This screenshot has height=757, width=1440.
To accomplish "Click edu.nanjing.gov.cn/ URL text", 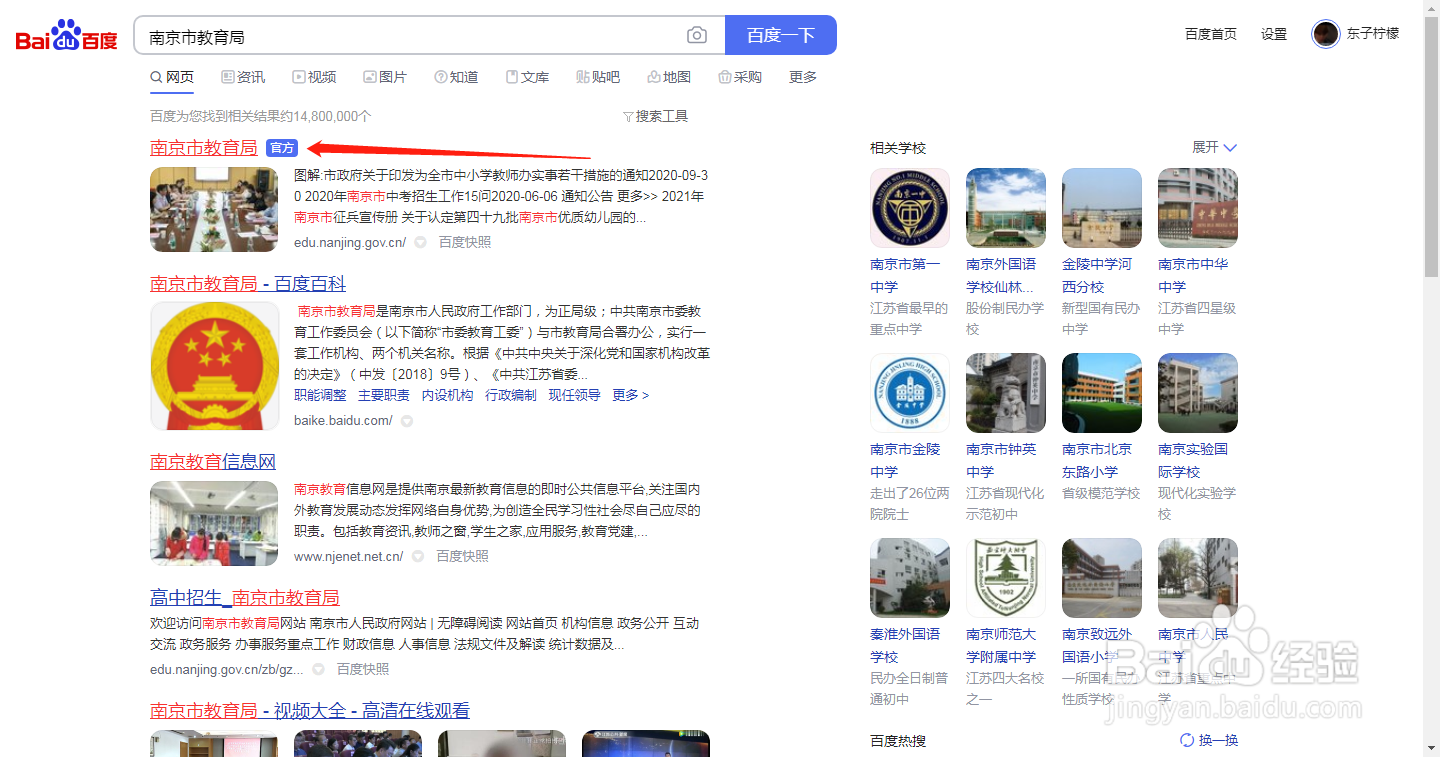I will point(350,242).
